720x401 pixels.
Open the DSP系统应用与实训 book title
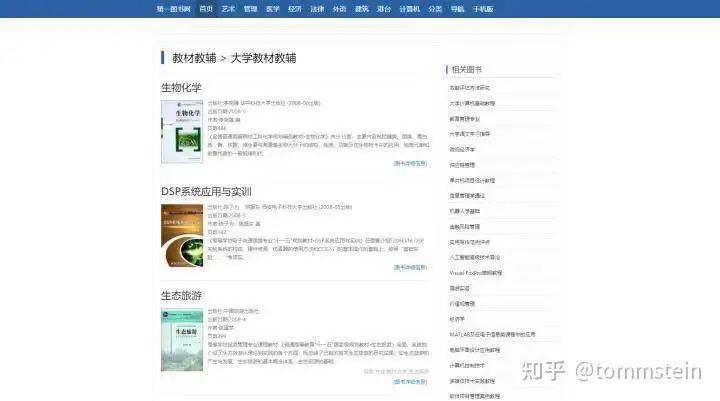(x=206, y=192)
